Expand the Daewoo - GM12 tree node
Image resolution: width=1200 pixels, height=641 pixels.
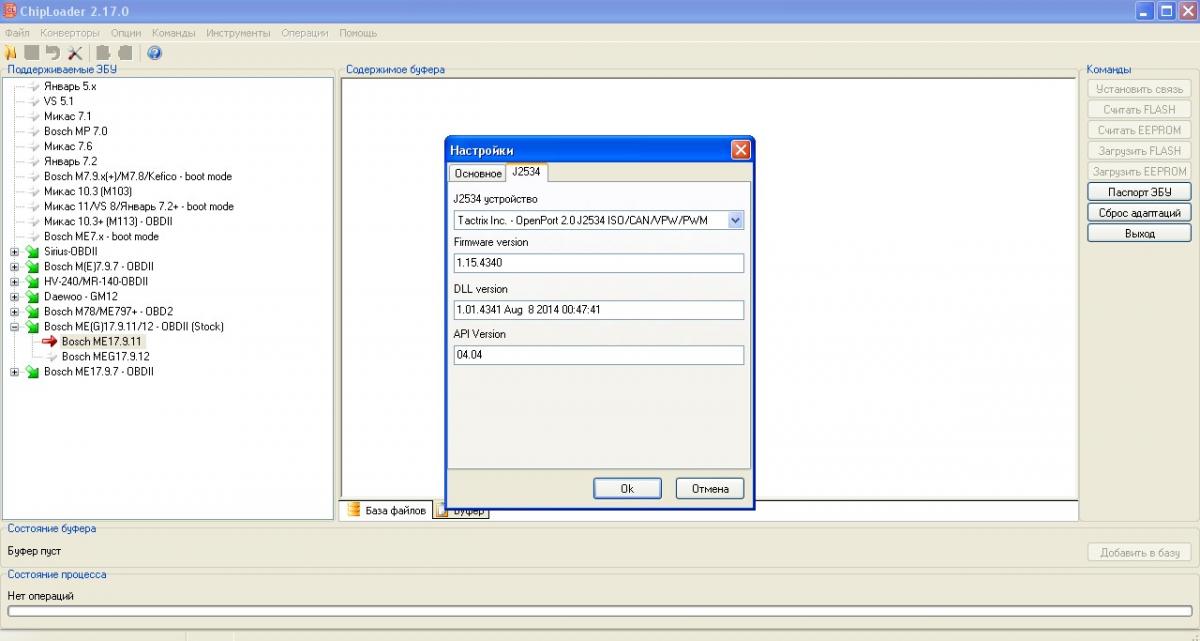[x=15, y=296]
